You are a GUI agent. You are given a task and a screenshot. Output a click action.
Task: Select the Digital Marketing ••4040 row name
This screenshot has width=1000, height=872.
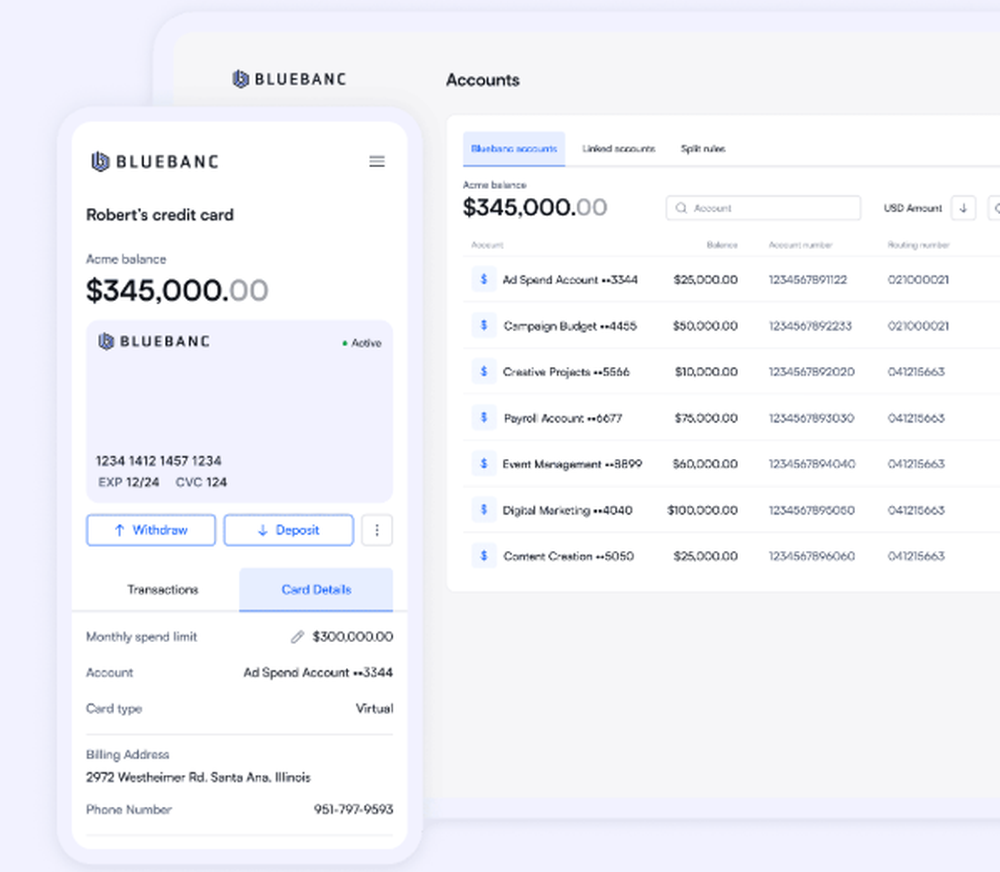[x=568, y=510]
